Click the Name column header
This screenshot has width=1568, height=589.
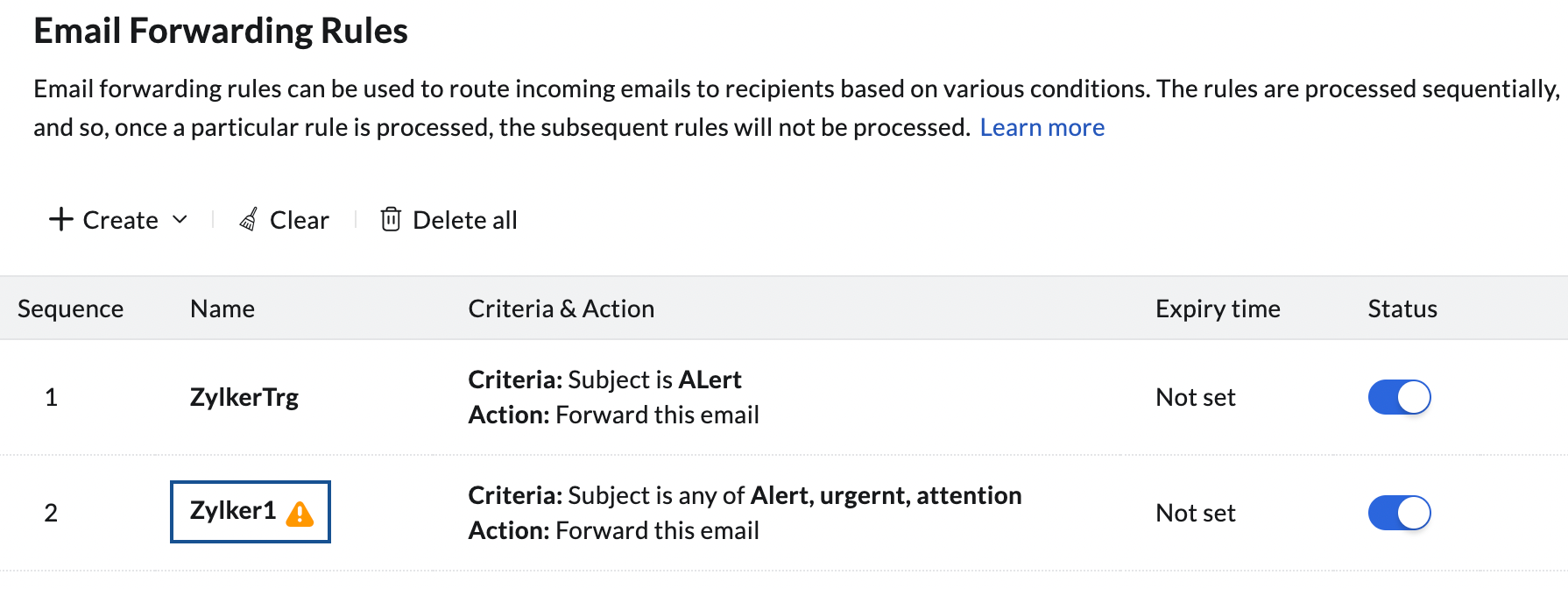(x=222, y=309)
